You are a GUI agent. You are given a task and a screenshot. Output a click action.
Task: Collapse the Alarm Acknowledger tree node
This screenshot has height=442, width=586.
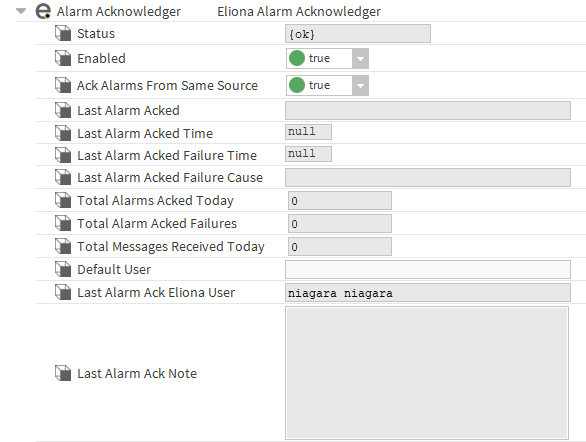coord(21,11)
